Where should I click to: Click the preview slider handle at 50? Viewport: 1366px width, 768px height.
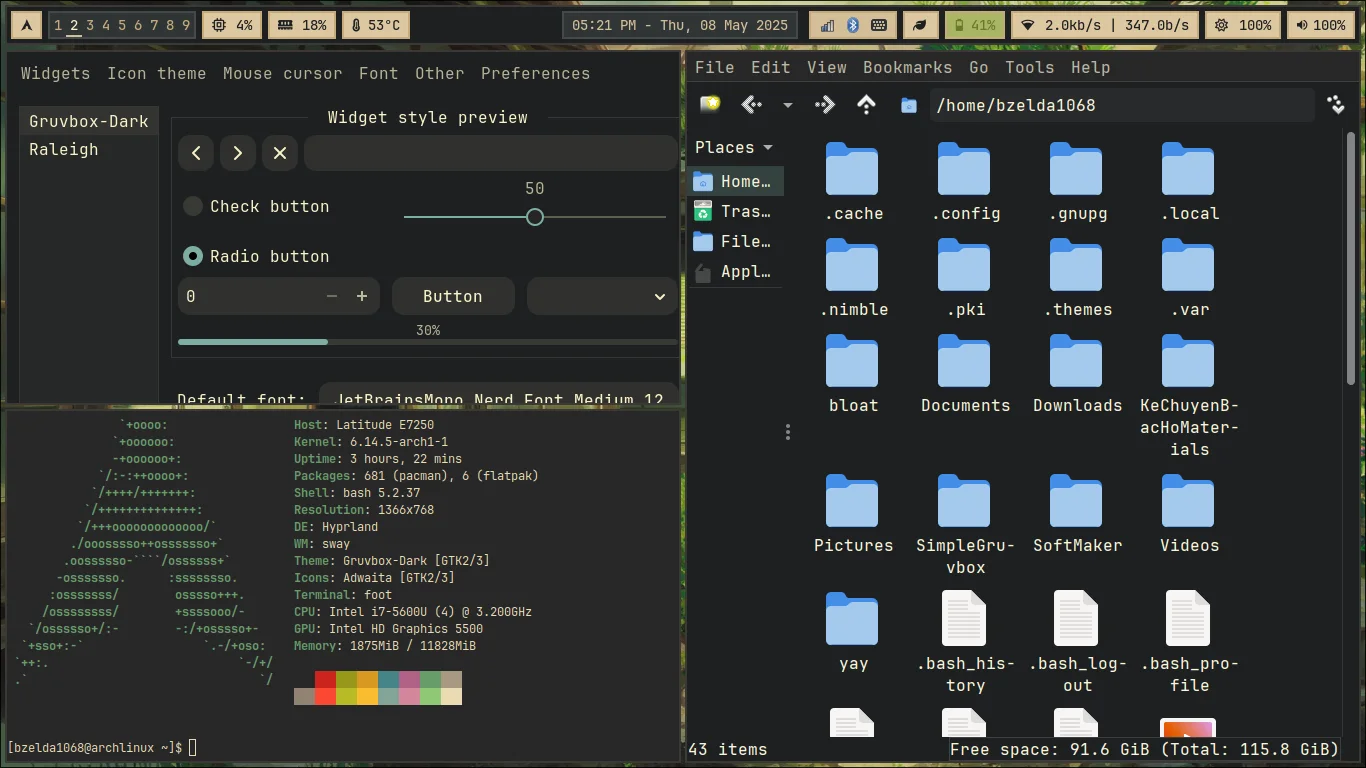(x=535, y=217)
